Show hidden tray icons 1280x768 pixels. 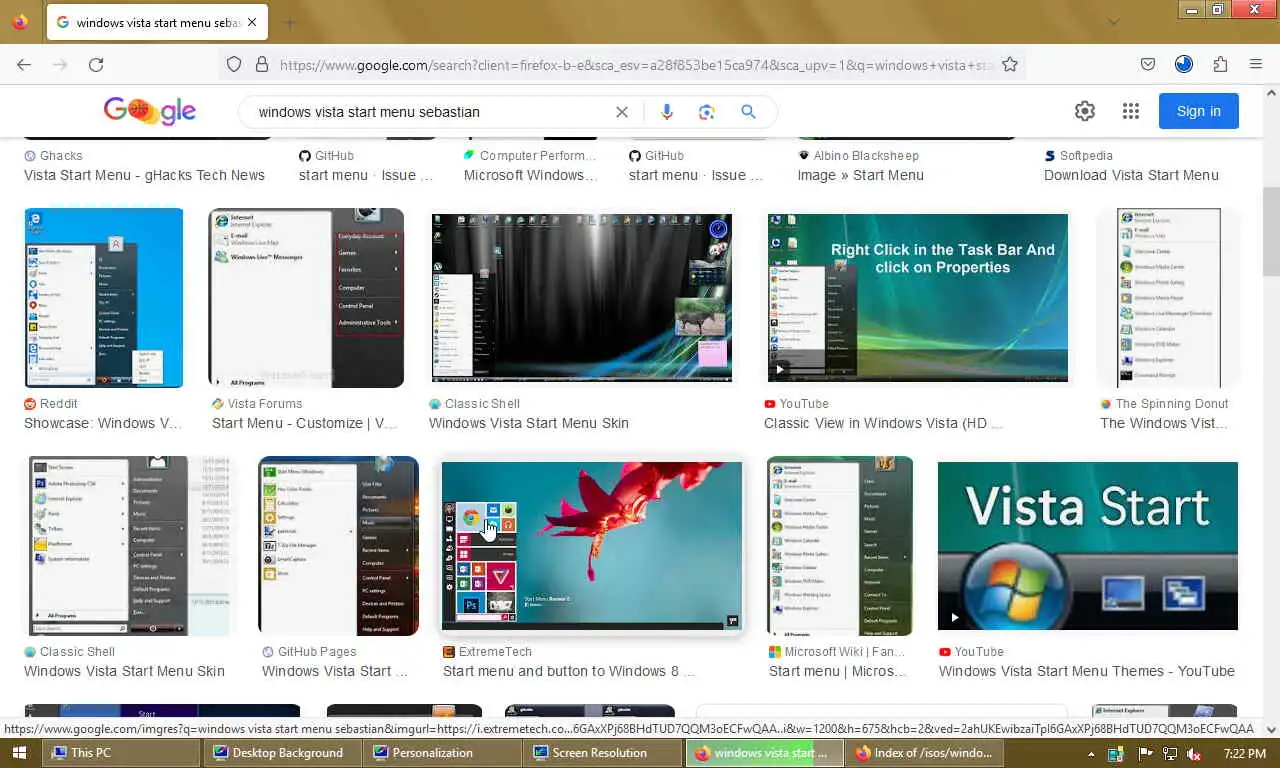pyautogui.click(x=1091, y=753)
